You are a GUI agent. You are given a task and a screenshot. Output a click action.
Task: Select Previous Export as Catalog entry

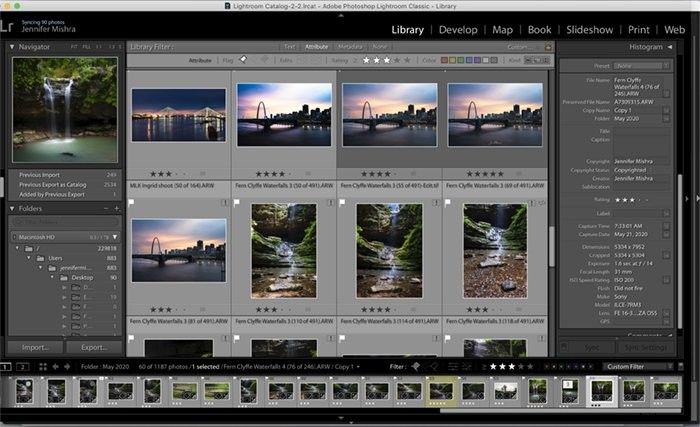point(66,184)
